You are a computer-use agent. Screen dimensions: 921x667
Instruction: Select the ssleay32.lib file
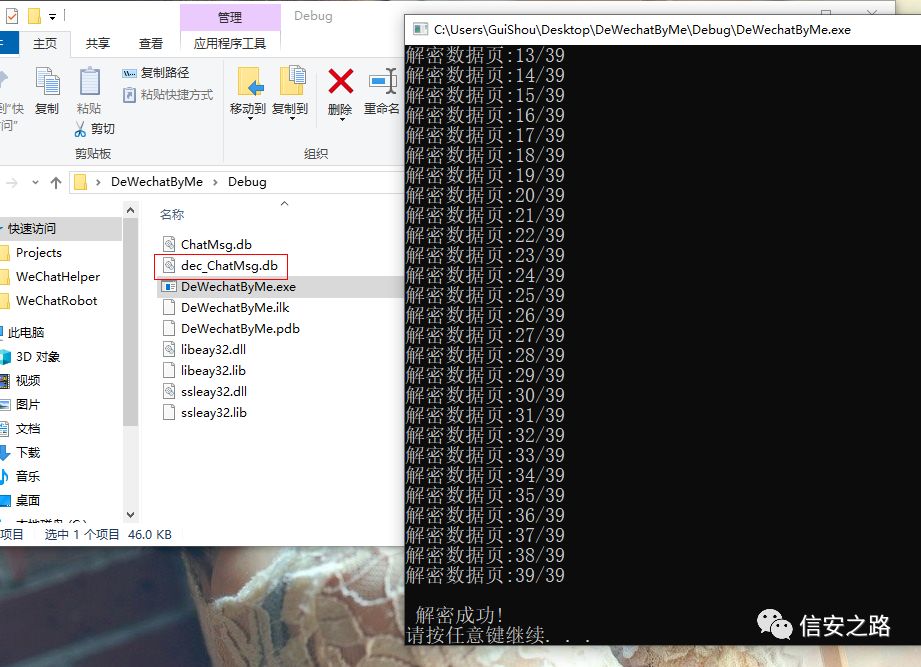coord(214,413)
